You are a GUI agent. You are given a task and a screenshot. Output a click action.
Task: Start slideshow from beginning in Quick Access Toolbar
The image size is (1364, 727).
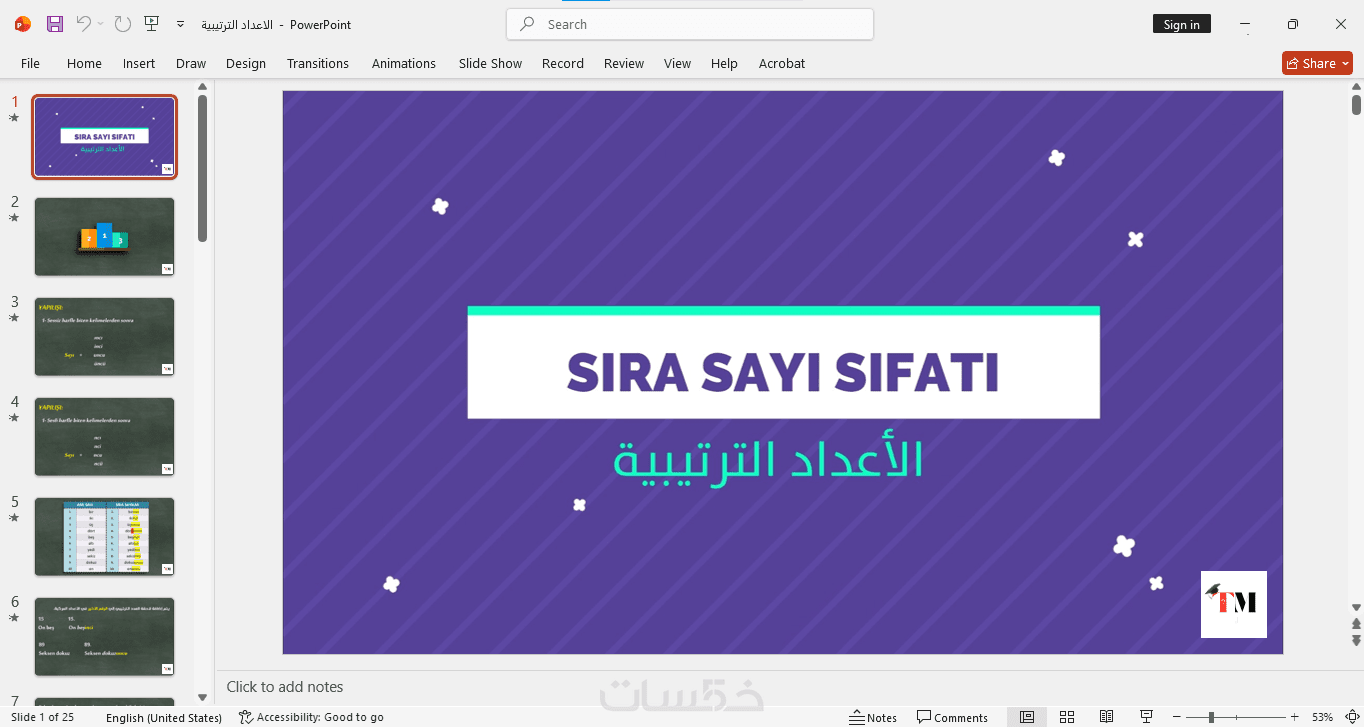(151, 24)
